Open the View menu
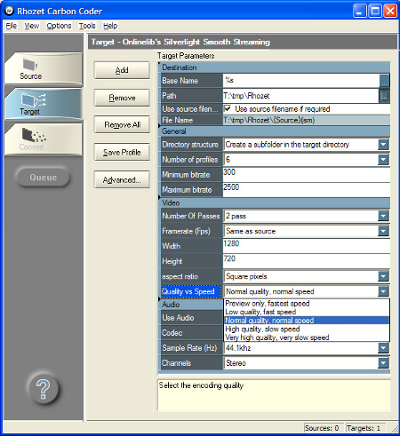Image resolution: width=400 pixels, height=436 pixels. [32, 26]
